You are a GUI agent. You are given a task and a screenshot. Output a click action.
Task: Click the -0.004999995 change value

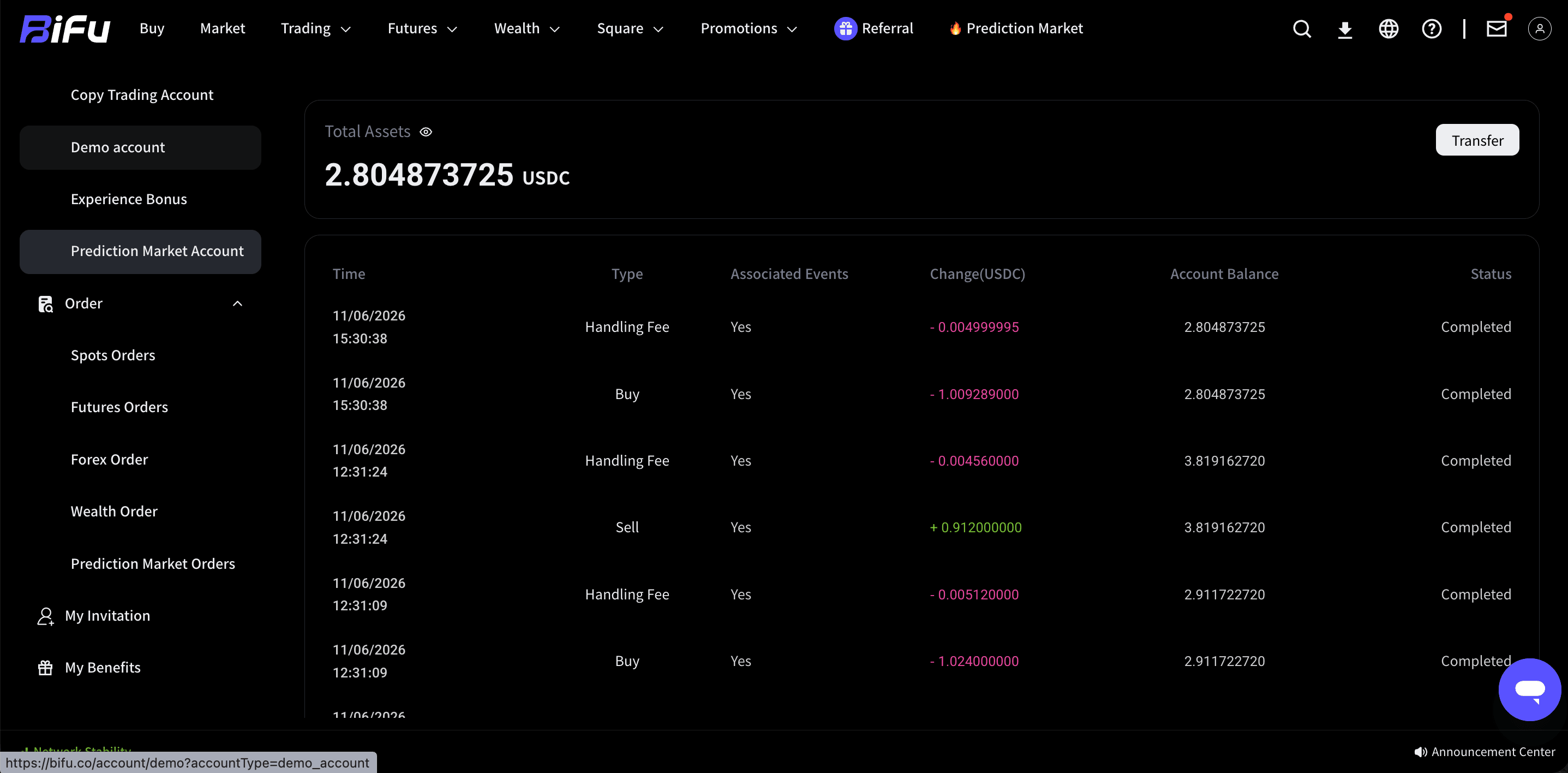[x=974, y=327]
